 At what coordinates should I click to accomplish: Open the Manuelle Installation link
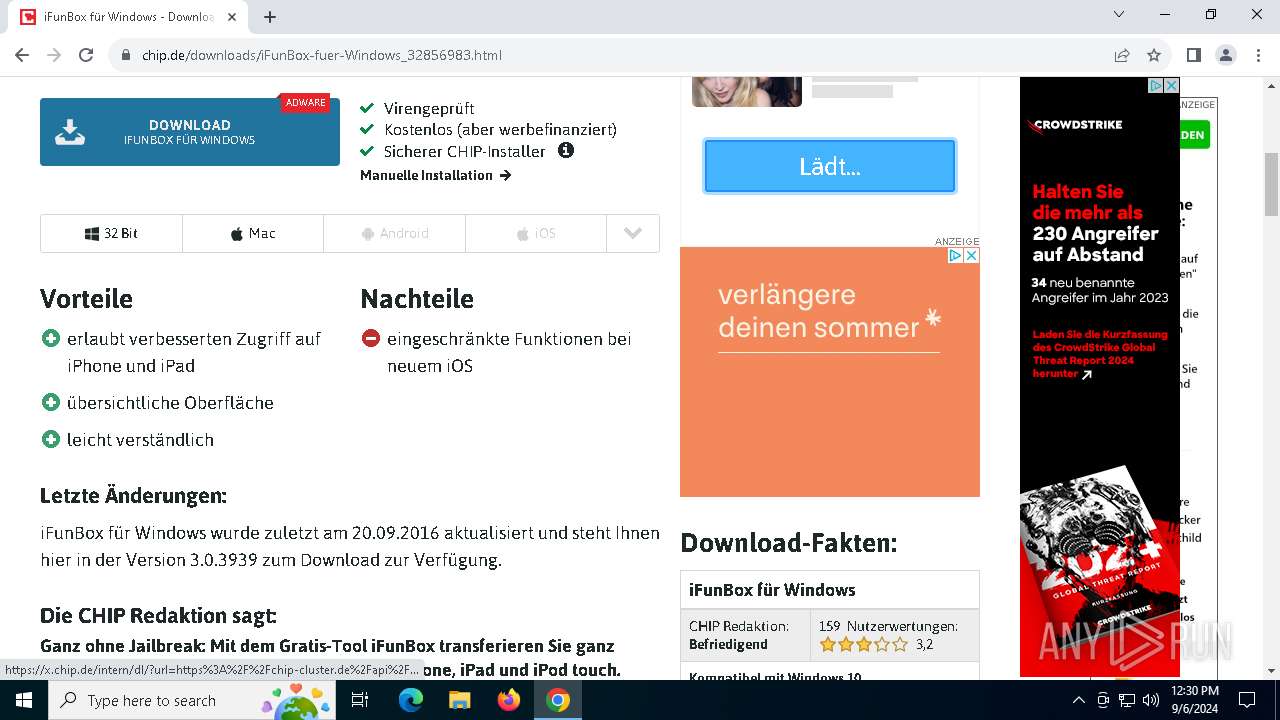tap(436, 175)
